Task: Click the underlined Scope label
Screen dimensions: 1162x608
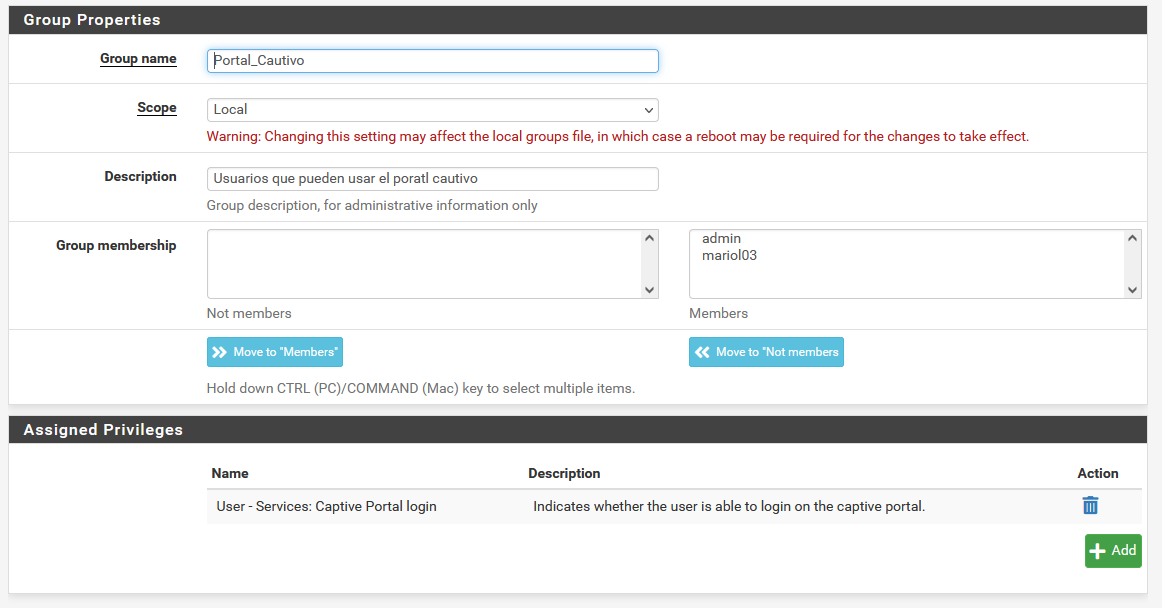Action: point(156,108)
